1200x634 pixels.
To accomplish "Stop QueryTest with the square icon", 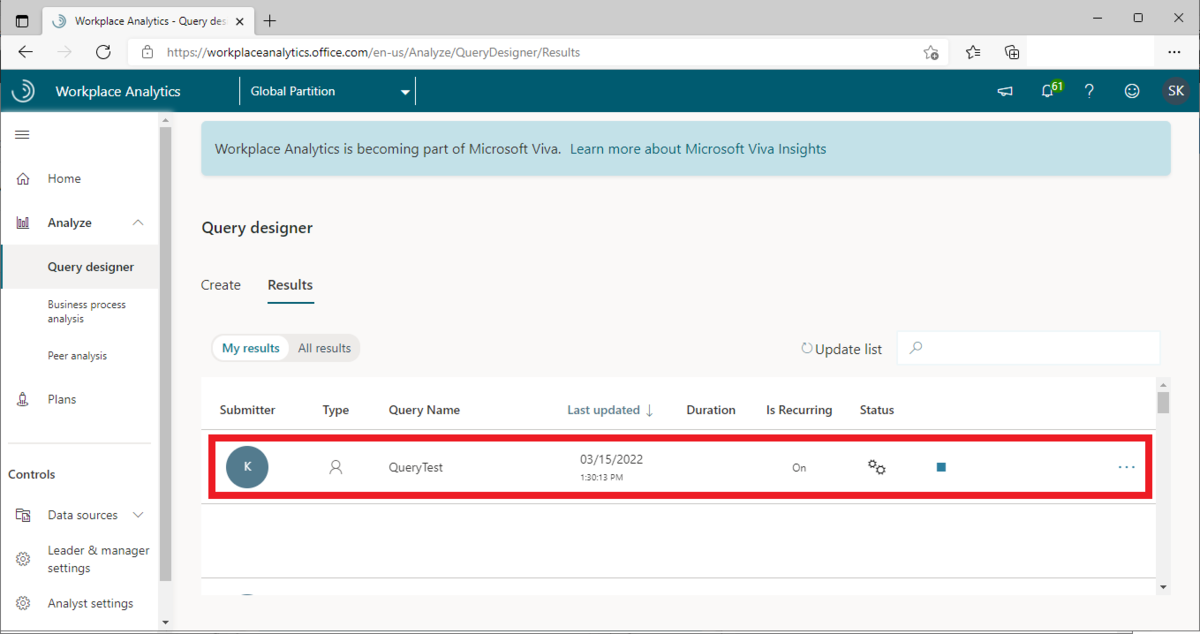I will [x=941, y=467].
